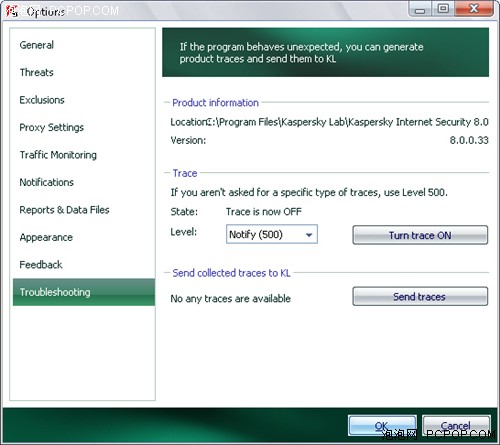Viewport: 500px width, 445px height.
Task: Open the Appearance settings
Action: tap(46, 237)
